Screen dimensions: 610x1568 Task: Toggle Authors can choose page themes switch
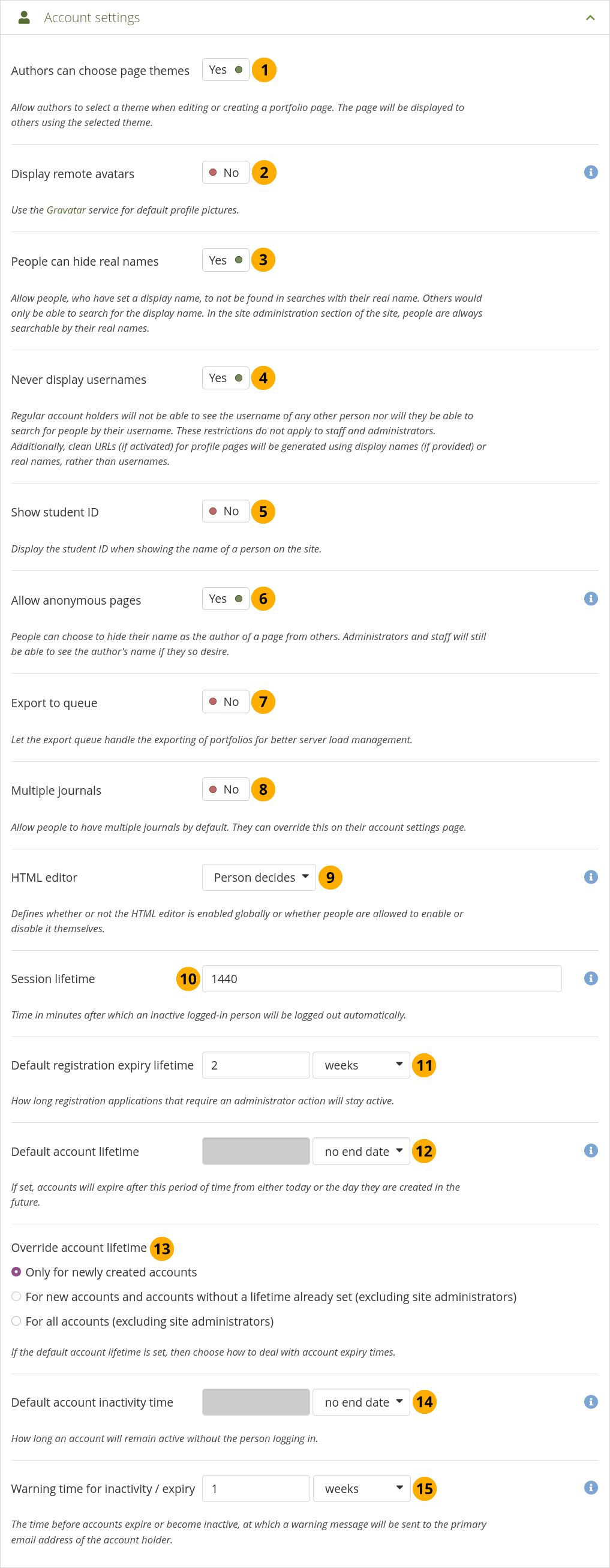point(226,70)
